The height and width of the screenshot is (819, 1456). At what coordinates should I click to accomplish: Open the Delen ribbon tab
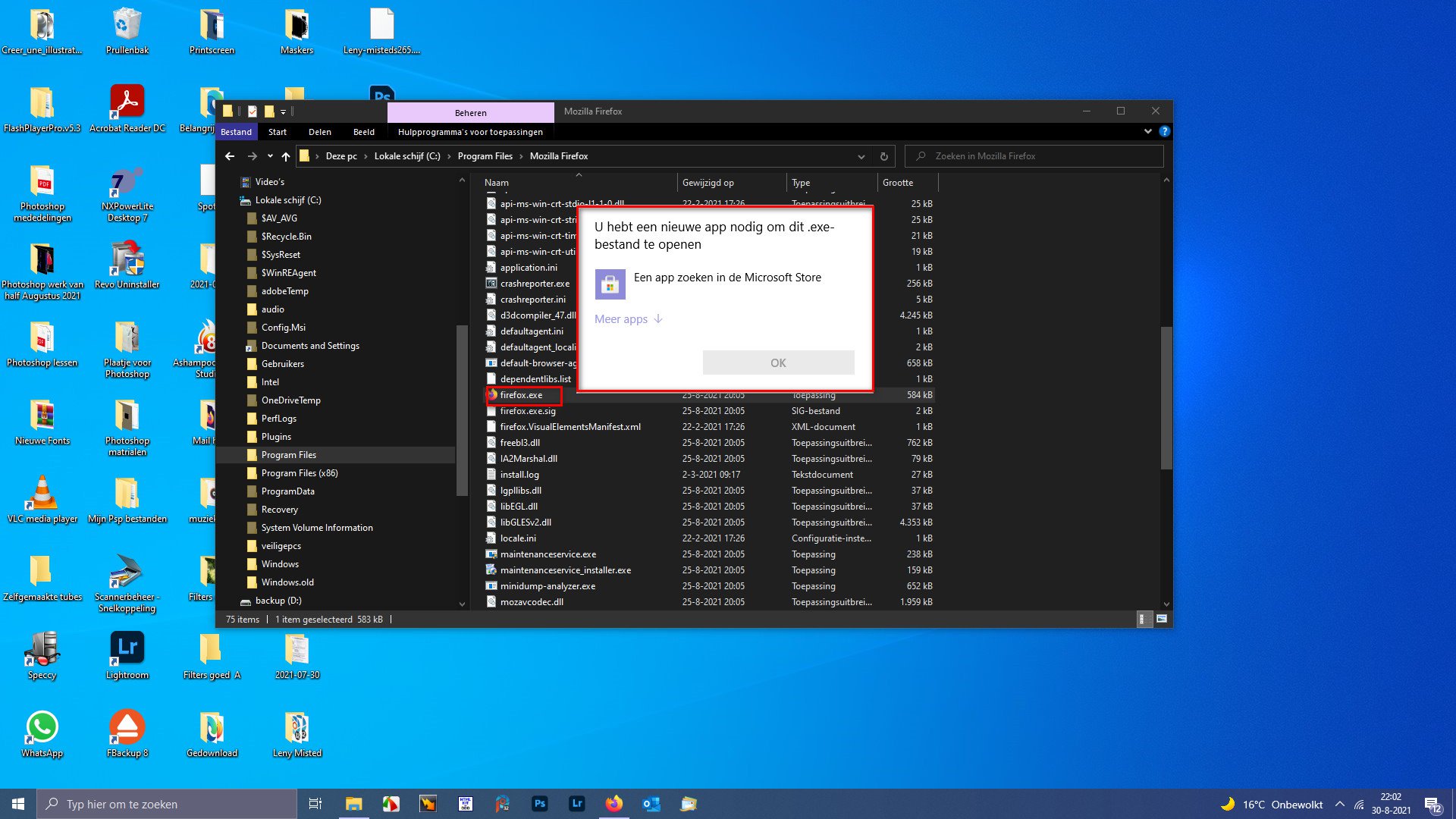point(319,132)
